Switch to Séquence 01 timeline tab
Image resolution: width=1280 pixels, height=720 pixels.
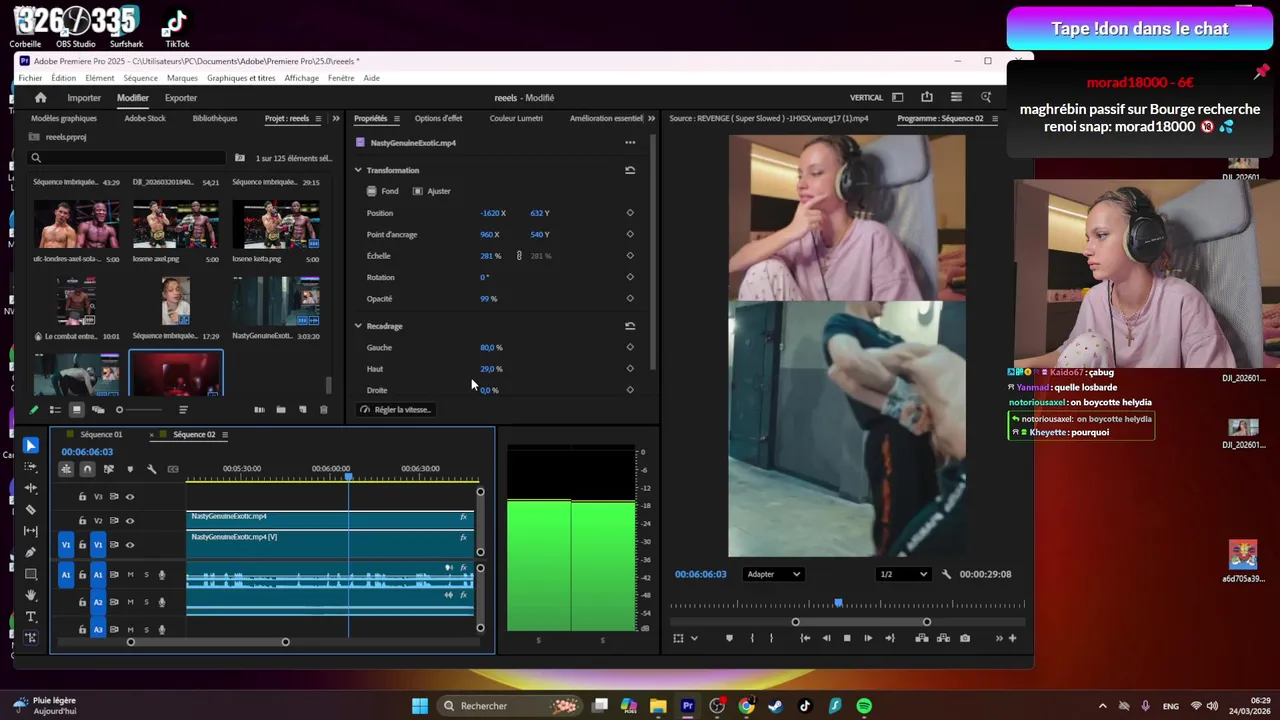point(101,435)
